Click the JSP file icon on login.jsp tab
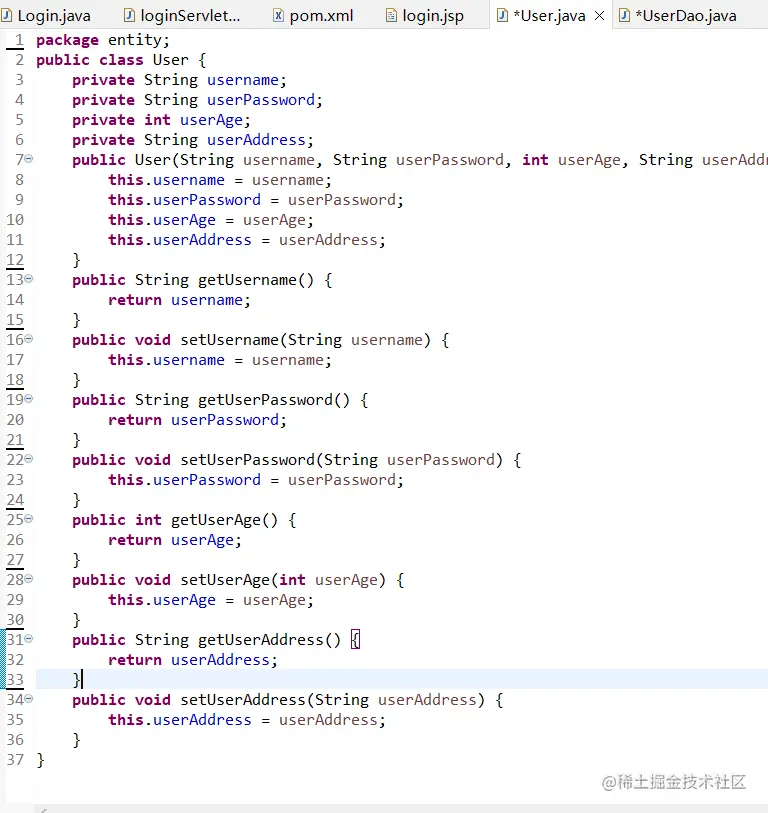 [x=391, y=16]
